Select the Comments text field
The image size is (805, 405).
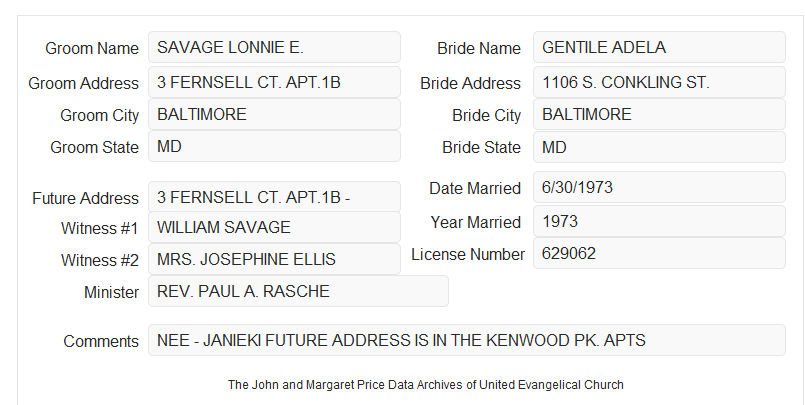[467, 340]
